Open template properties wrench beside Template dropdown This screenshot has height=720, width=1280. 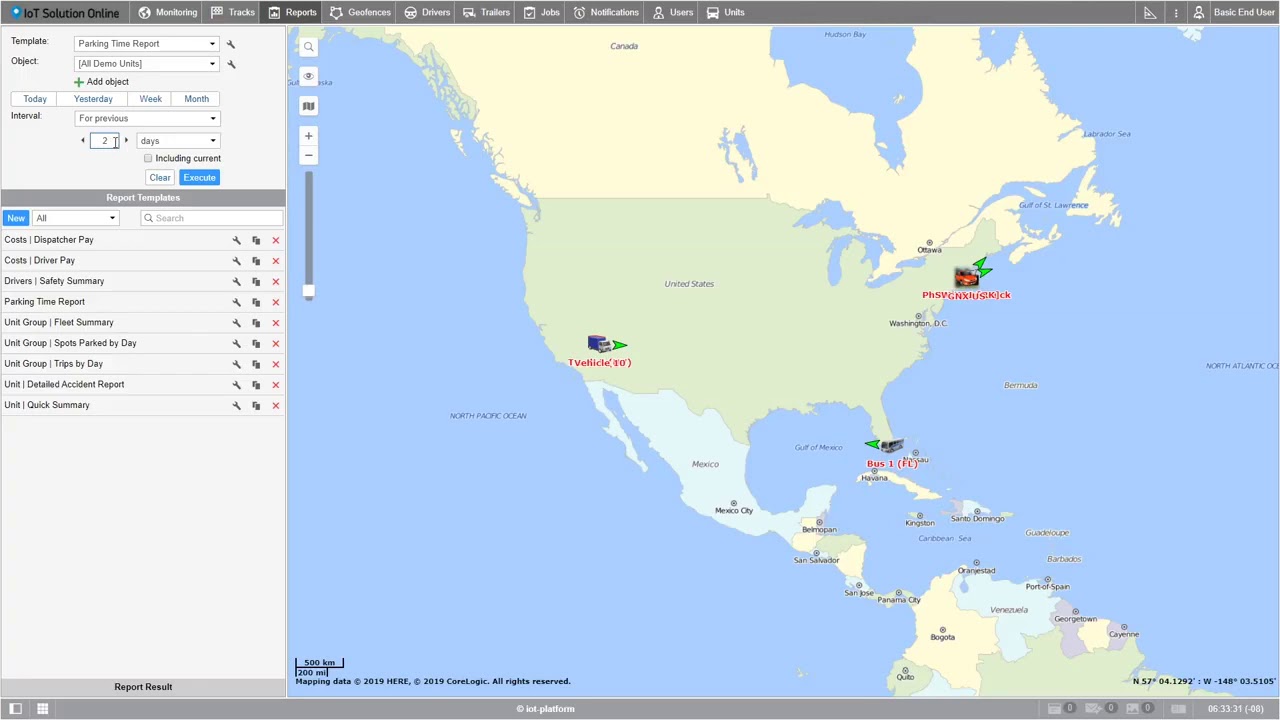(231, 44)
